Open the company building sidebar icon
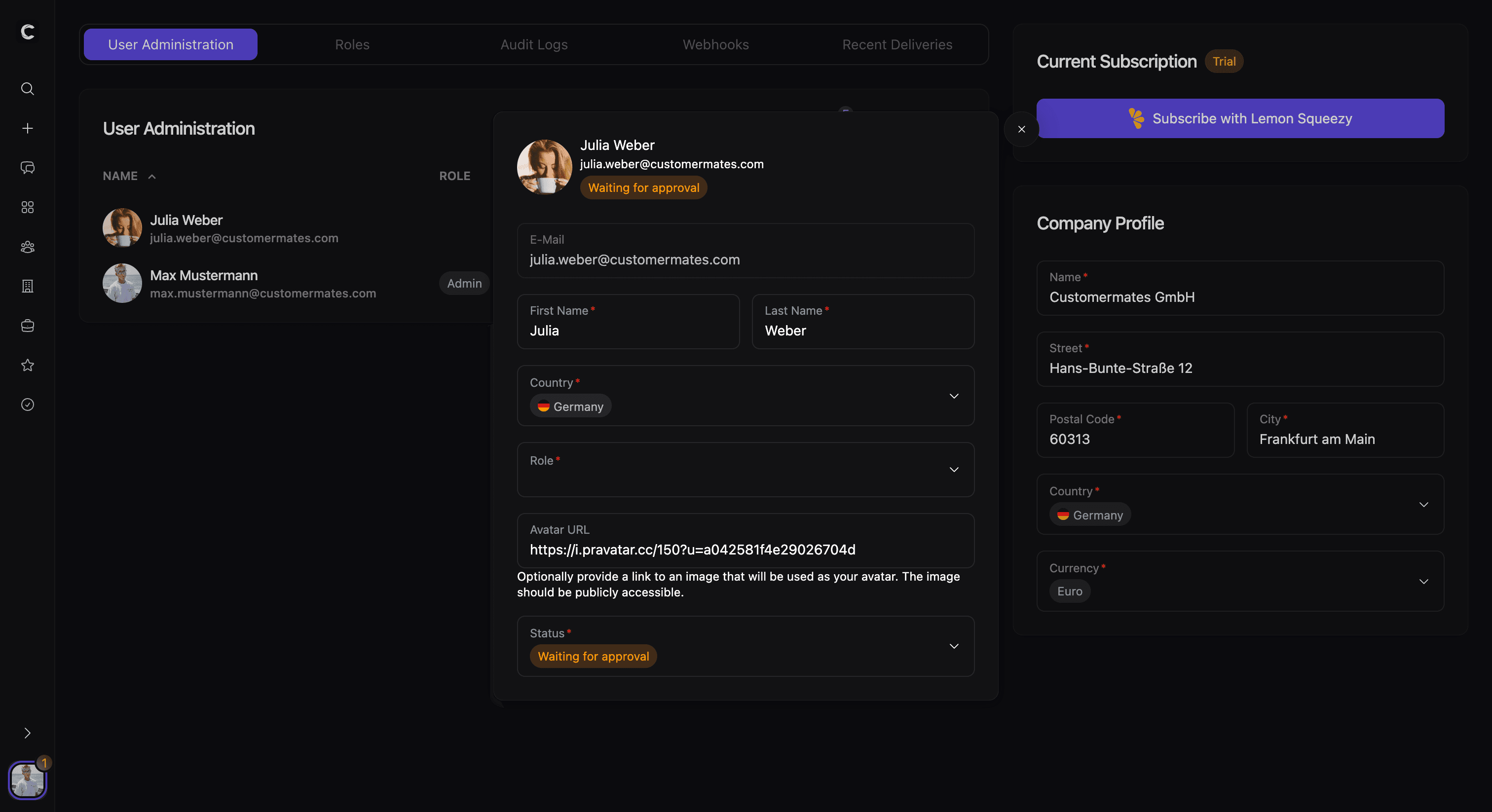 [27, 286]
